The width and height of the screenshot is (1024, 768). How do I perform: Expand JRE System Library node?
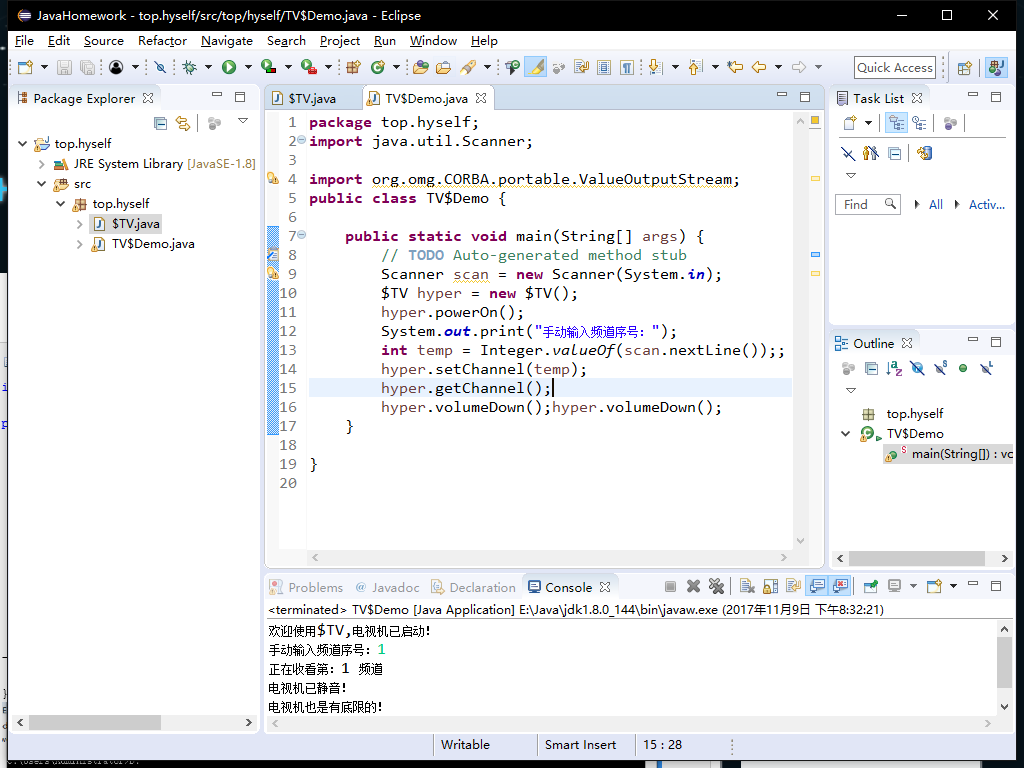[x=41, y=164]
